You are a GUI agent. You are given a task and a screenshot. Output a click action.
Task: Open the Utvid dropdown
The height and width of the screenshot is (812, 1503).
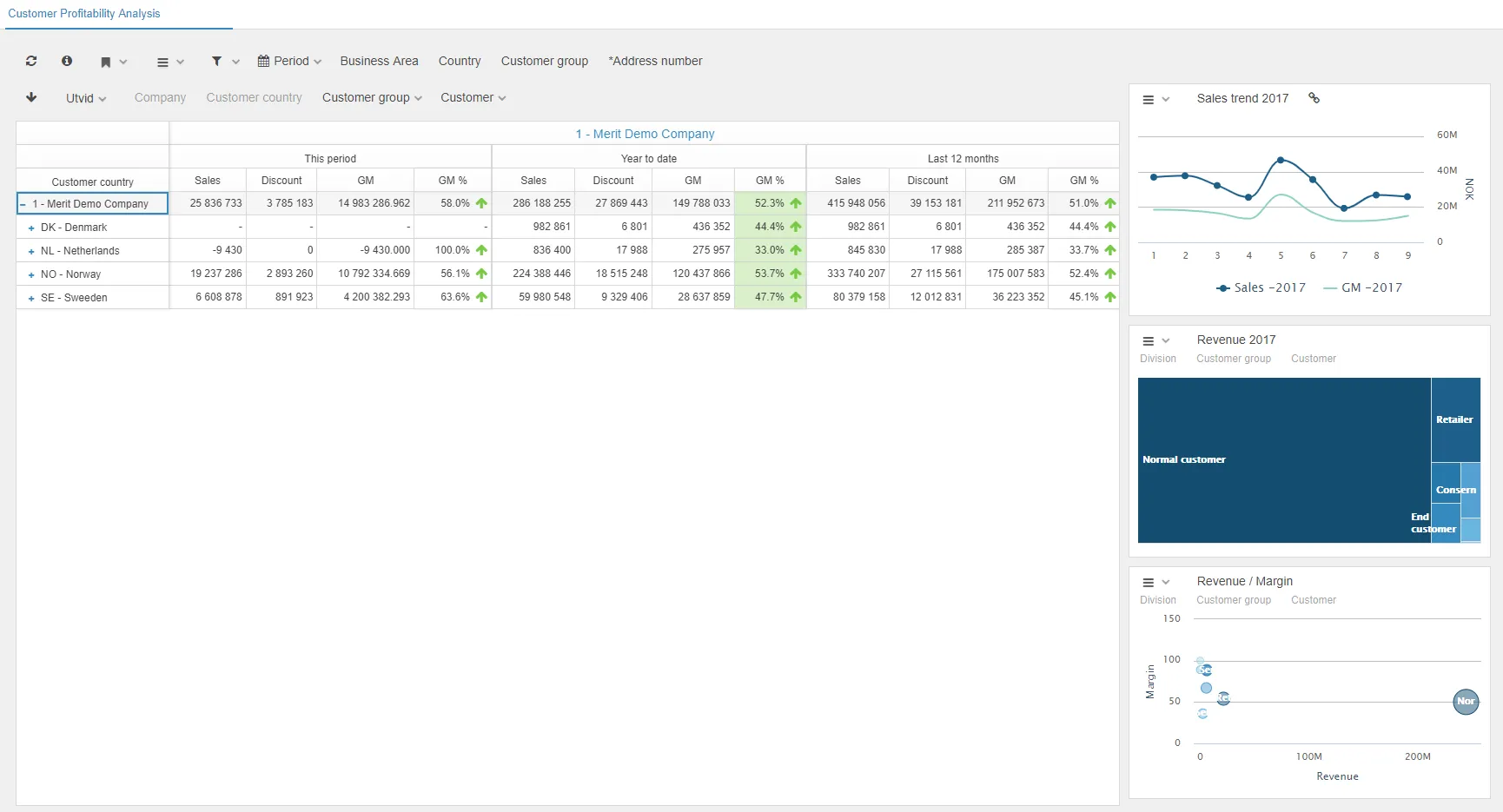point(86,97)
